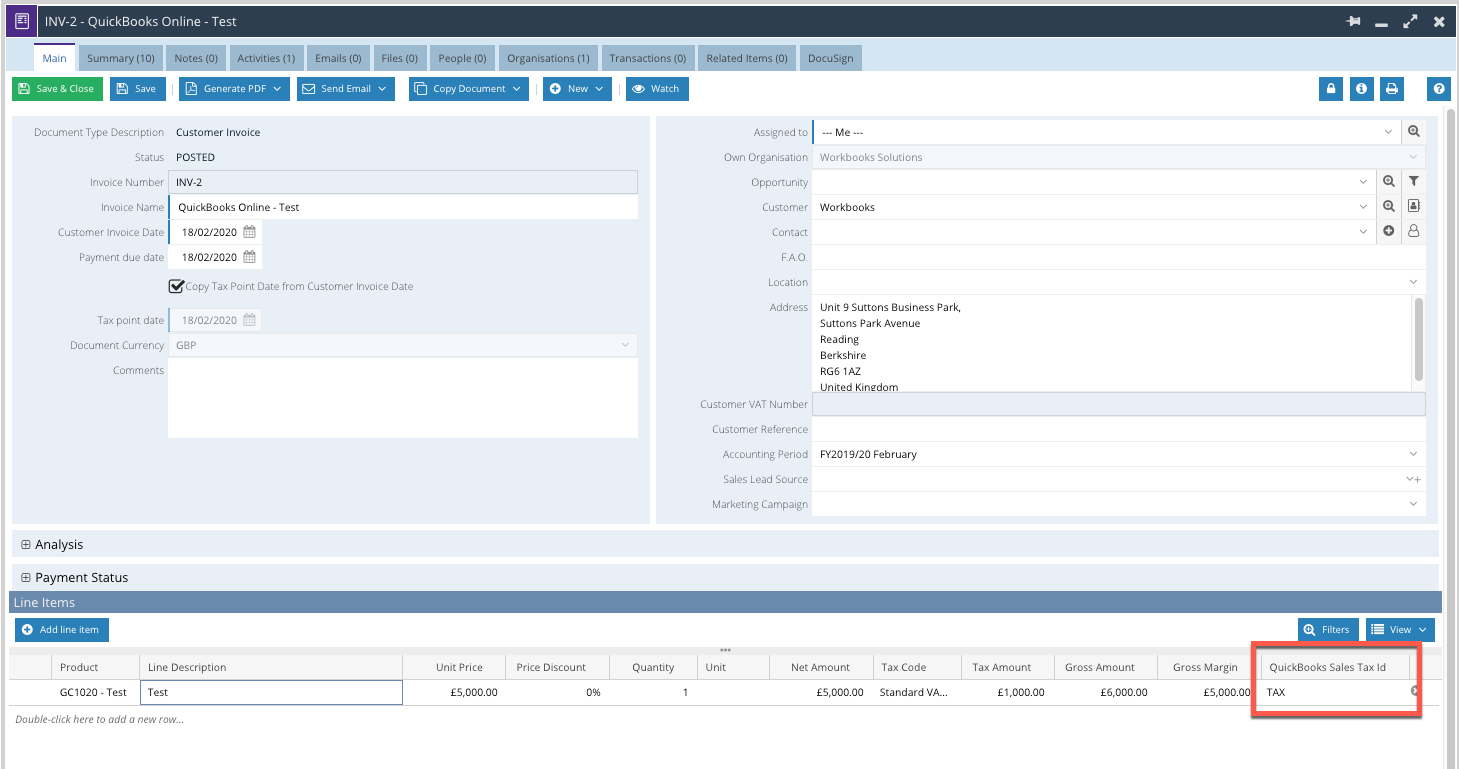This screenshot has height=769, width=1459.
Task: Open the Organisations (1) tab
Action: coord(548,58)
